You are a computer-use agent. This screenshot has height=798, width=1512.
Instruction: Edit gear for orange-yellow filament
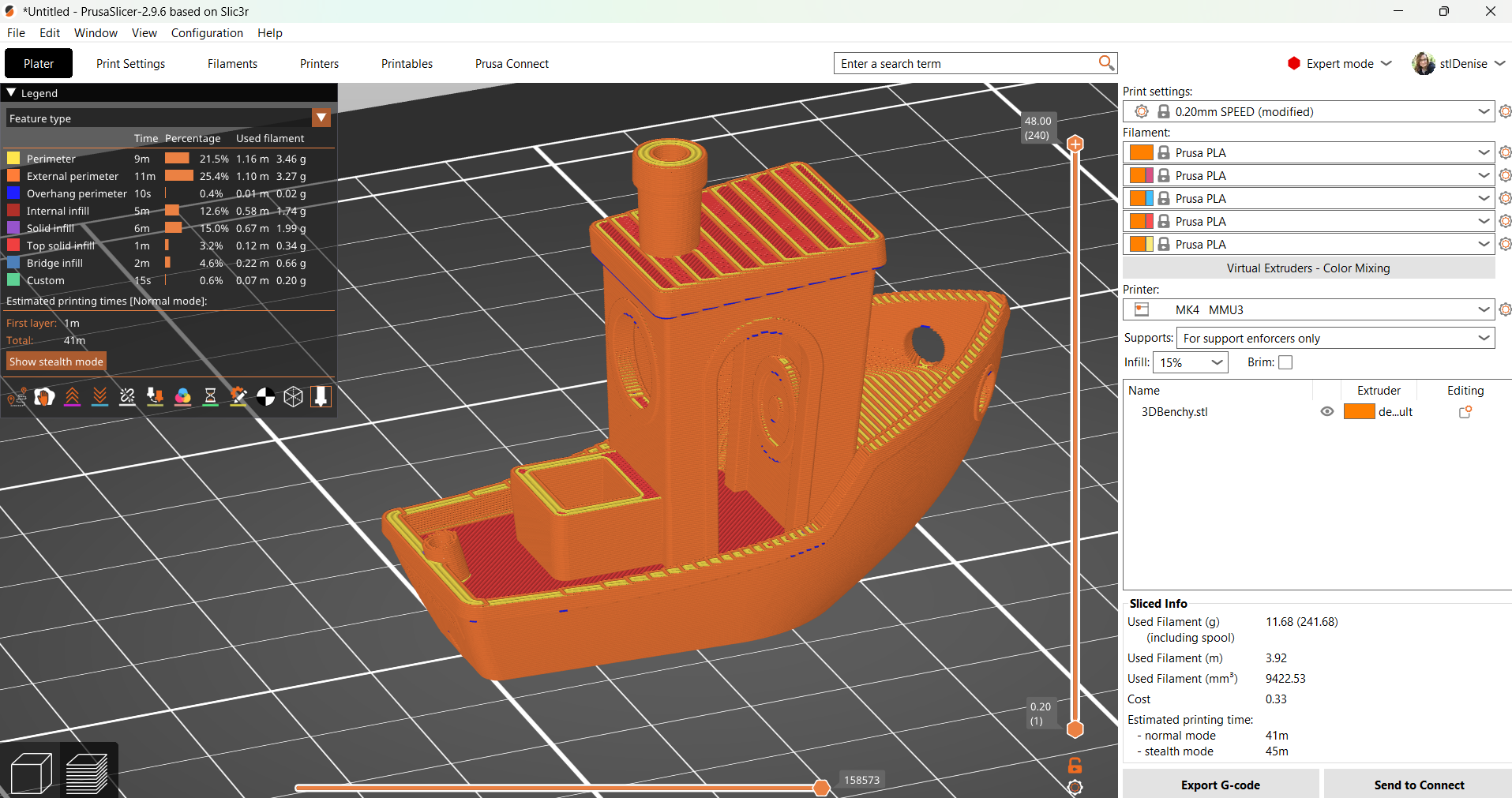[x=1505, y=244]
